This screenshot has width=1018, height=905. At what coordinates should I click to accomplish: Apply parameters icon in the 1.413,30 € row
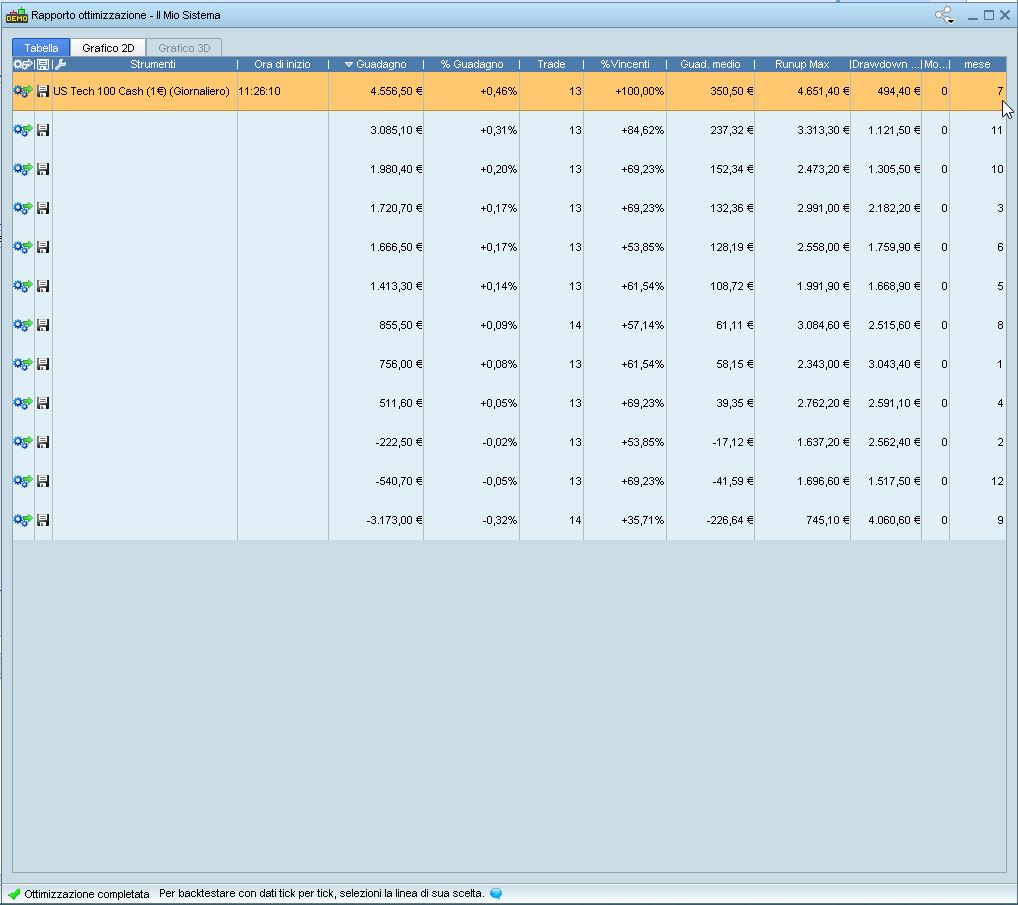pos(23,286)
